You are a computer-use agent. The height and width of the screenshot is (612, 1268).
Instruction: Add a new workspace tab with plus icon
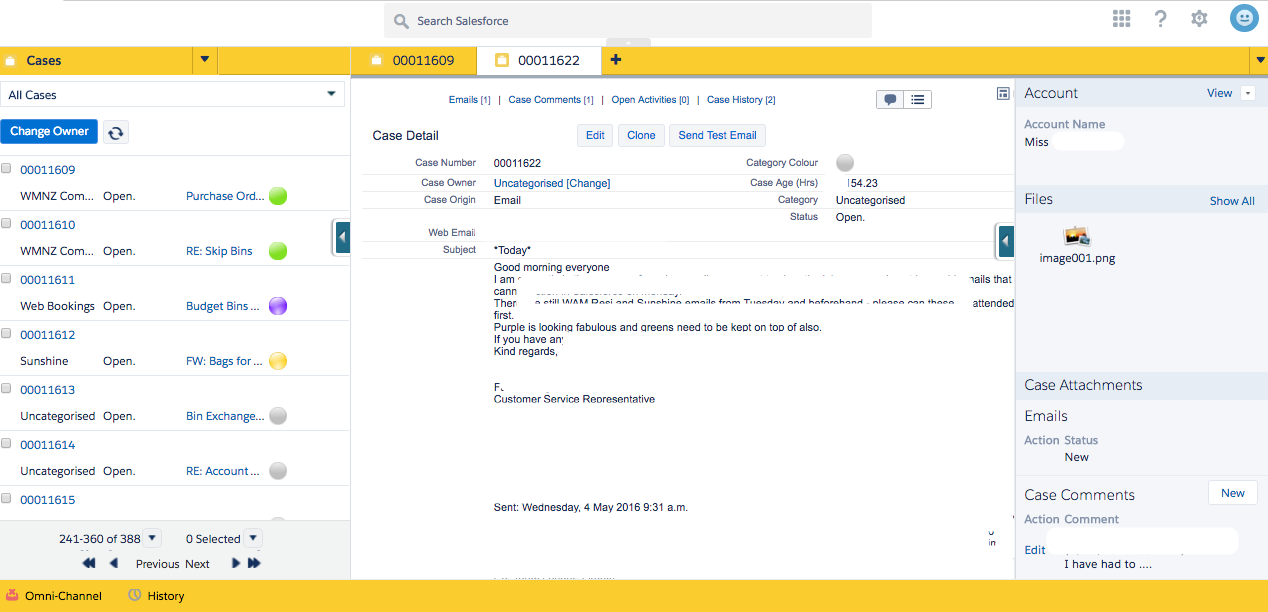615,60
